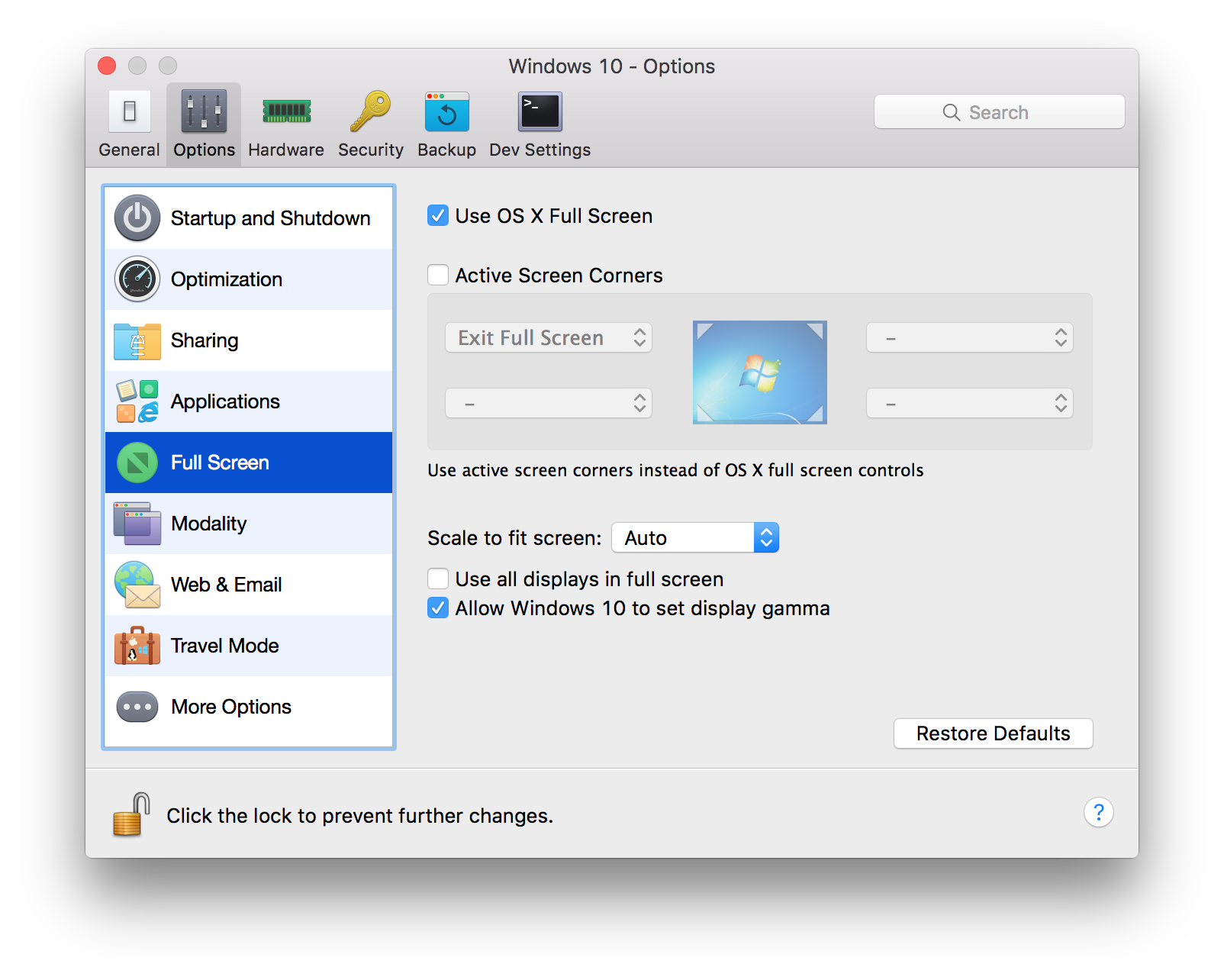Click the padlock icon to lock changes
The width and height of the screenshot is (1224, 980).
[131, 814]
